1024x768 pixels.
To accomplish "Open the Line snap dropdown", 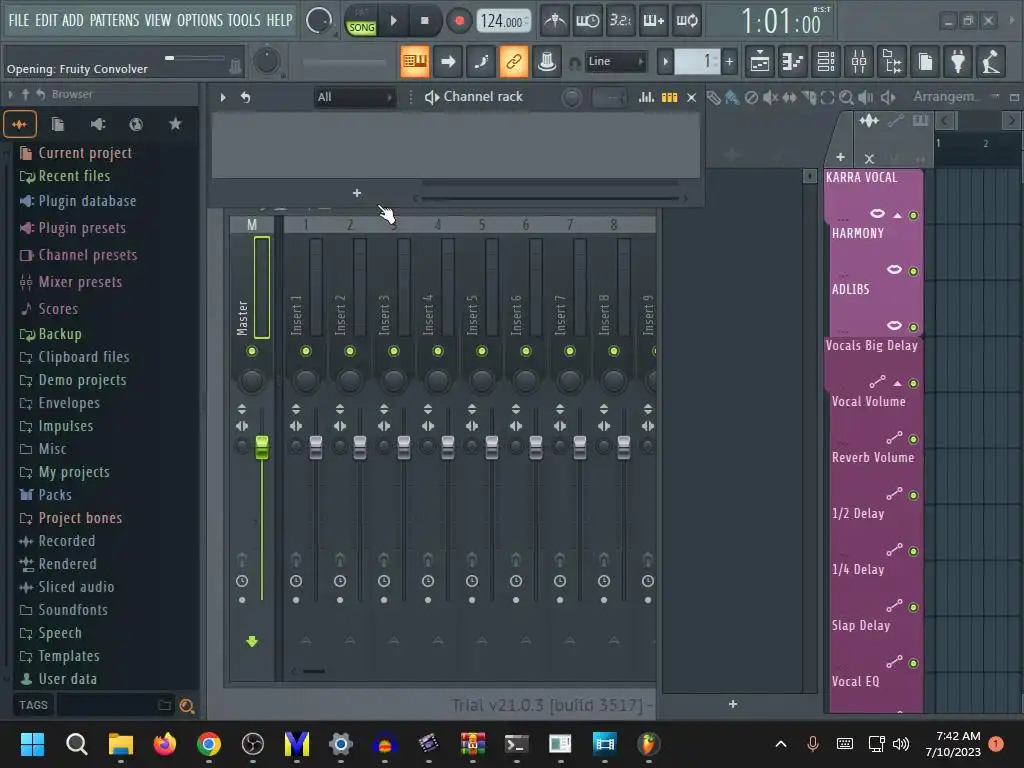I will 615,61.
